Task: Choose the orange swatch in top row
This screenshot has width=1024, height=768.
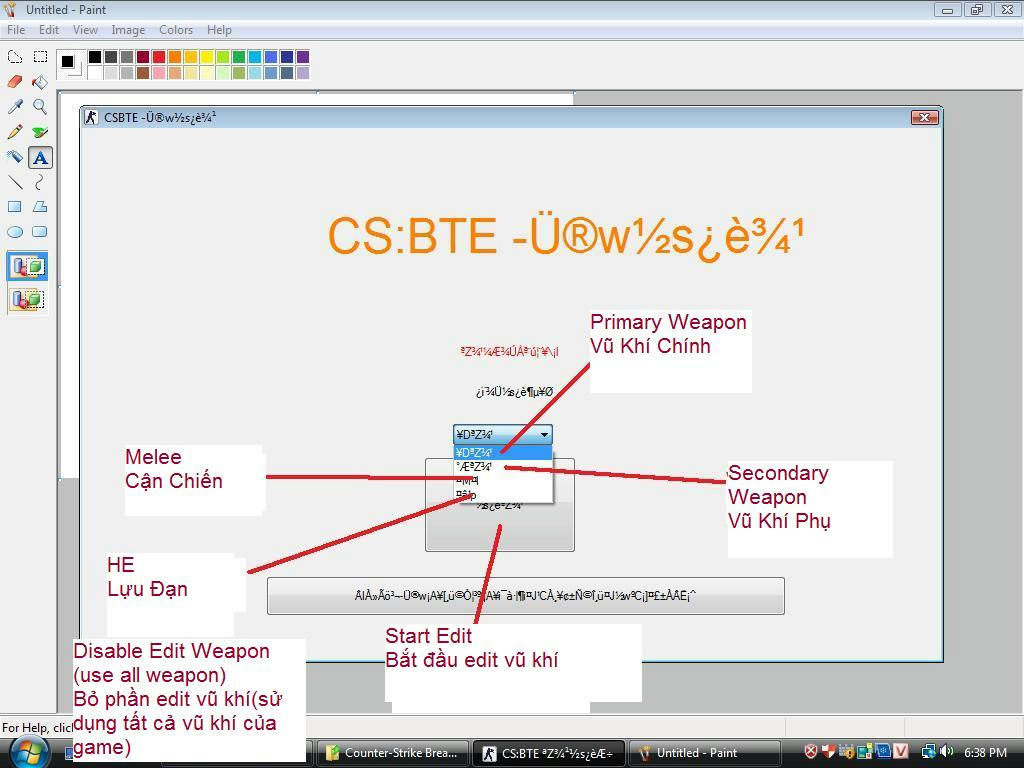Action: (x=175, y=57)
